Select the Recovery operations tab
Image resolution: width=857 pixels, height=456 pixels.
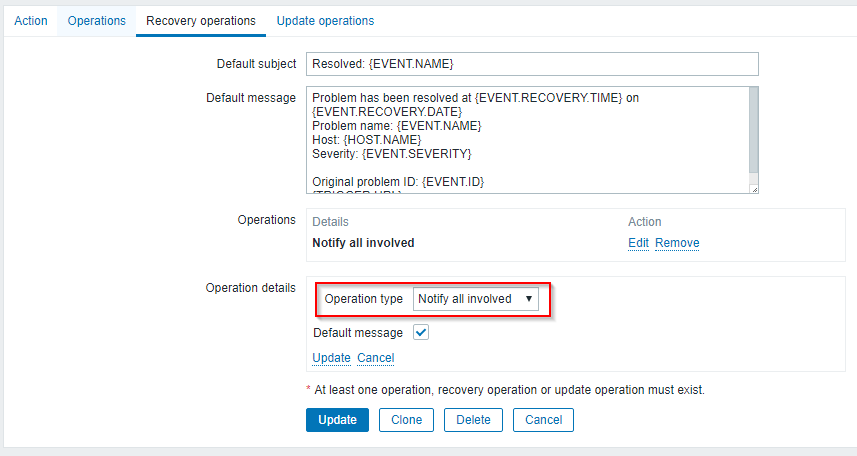coord(200,20)
